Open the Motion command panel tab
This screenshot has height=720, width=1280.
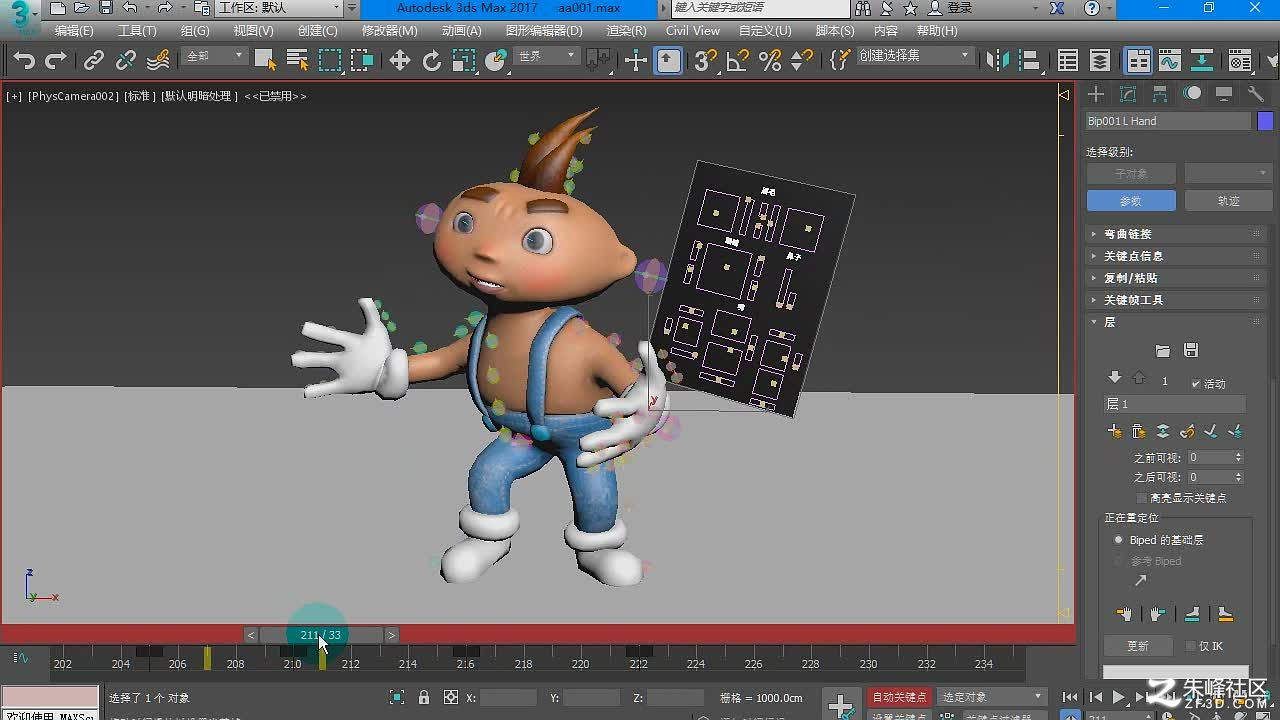pyautogui.click(x=1192, y=94)
